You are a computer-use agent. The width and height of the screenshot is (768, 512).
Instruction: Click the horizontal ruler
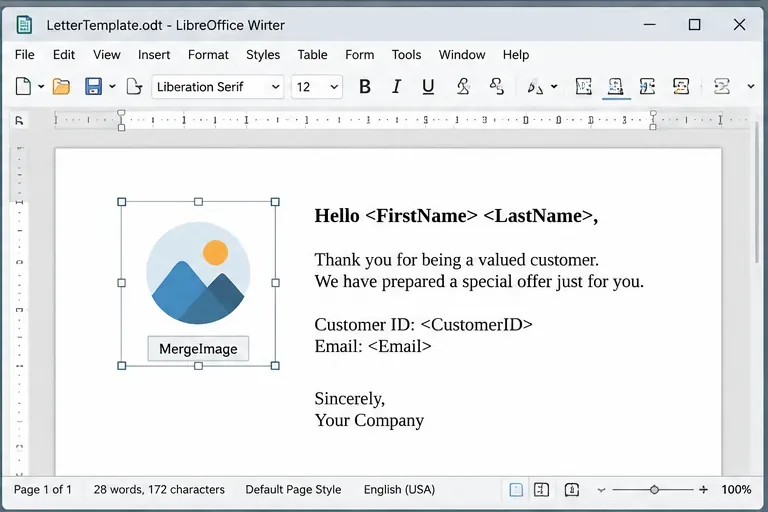point(402,120)
